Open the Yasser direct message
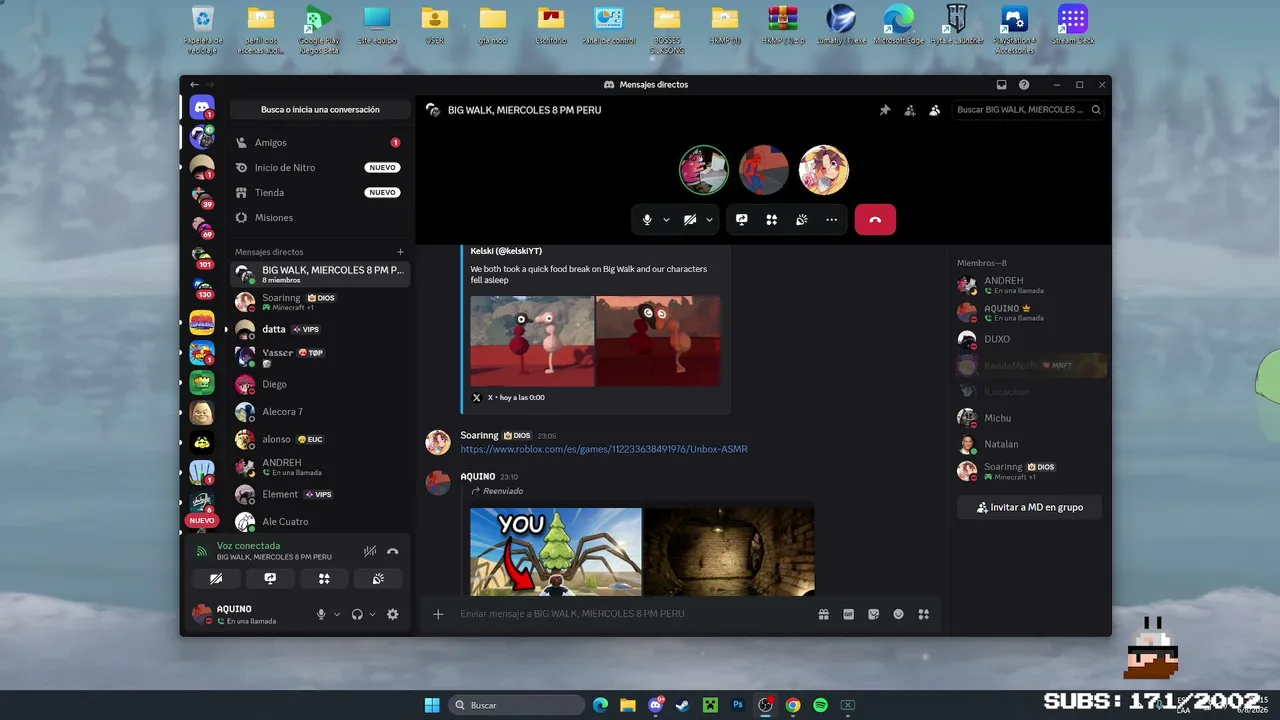This screenshot has width=1280, height=720. pos(320,356)
